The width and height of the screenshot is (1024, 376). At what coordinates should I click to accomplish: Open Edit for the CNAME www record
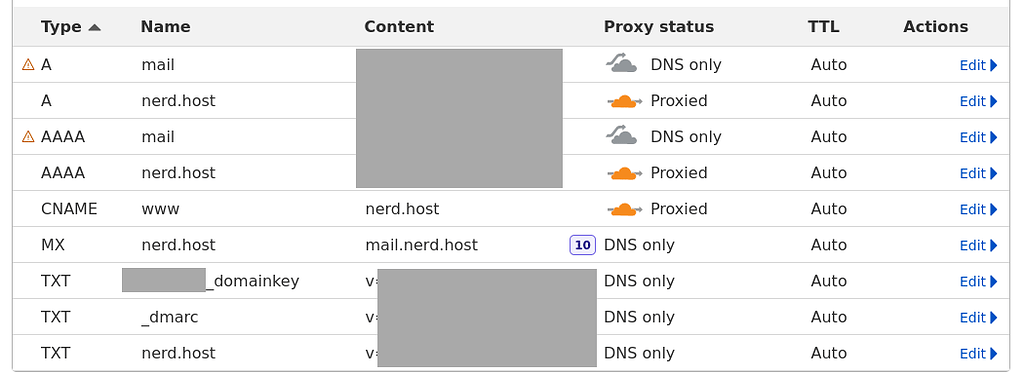(978, 209)
